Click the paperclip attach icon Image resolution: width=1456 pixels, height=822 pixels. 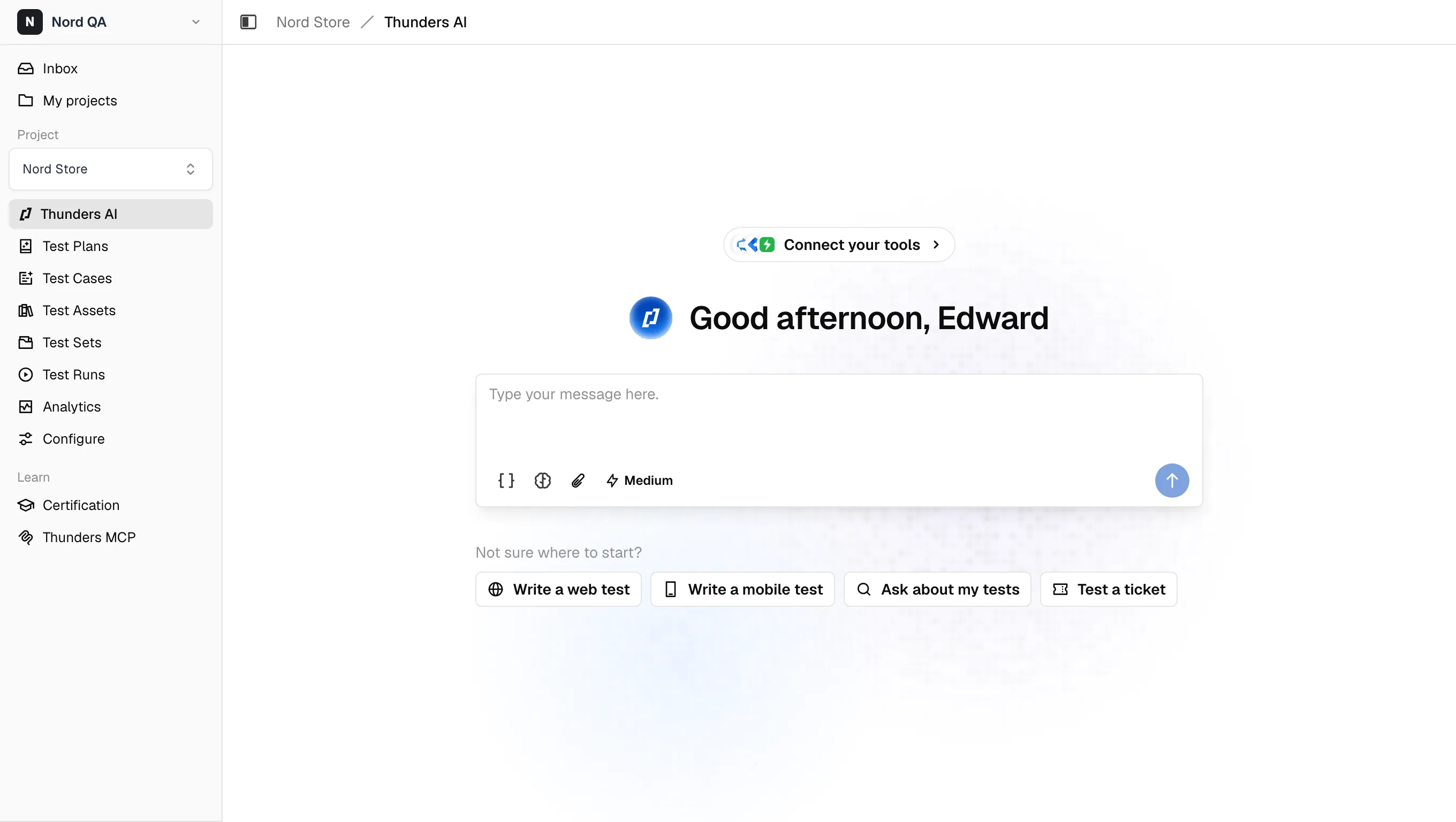coord(578,481)
